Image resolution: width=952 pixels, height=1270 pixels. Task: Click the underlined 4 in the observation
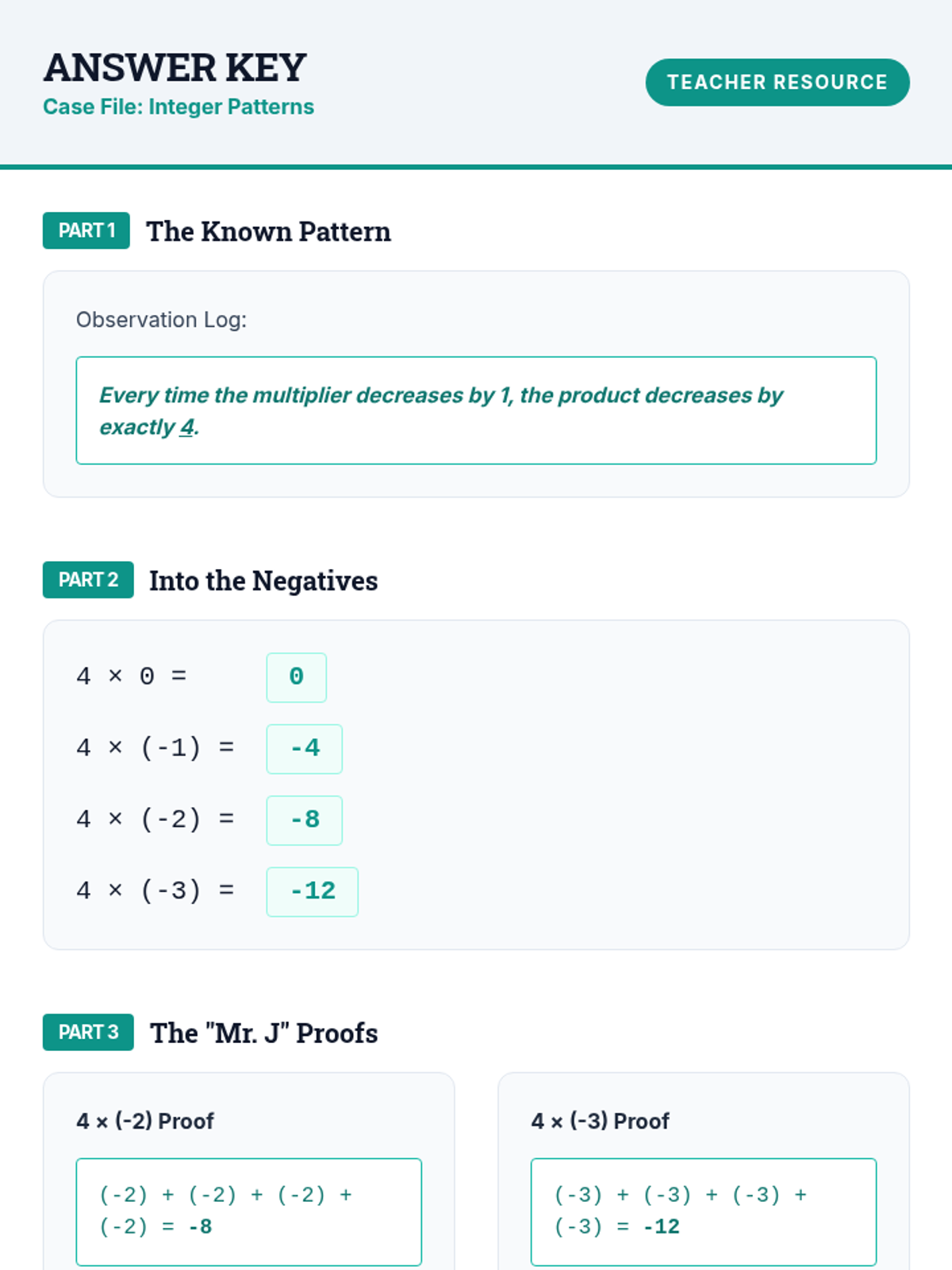click(x=187, y=427)
